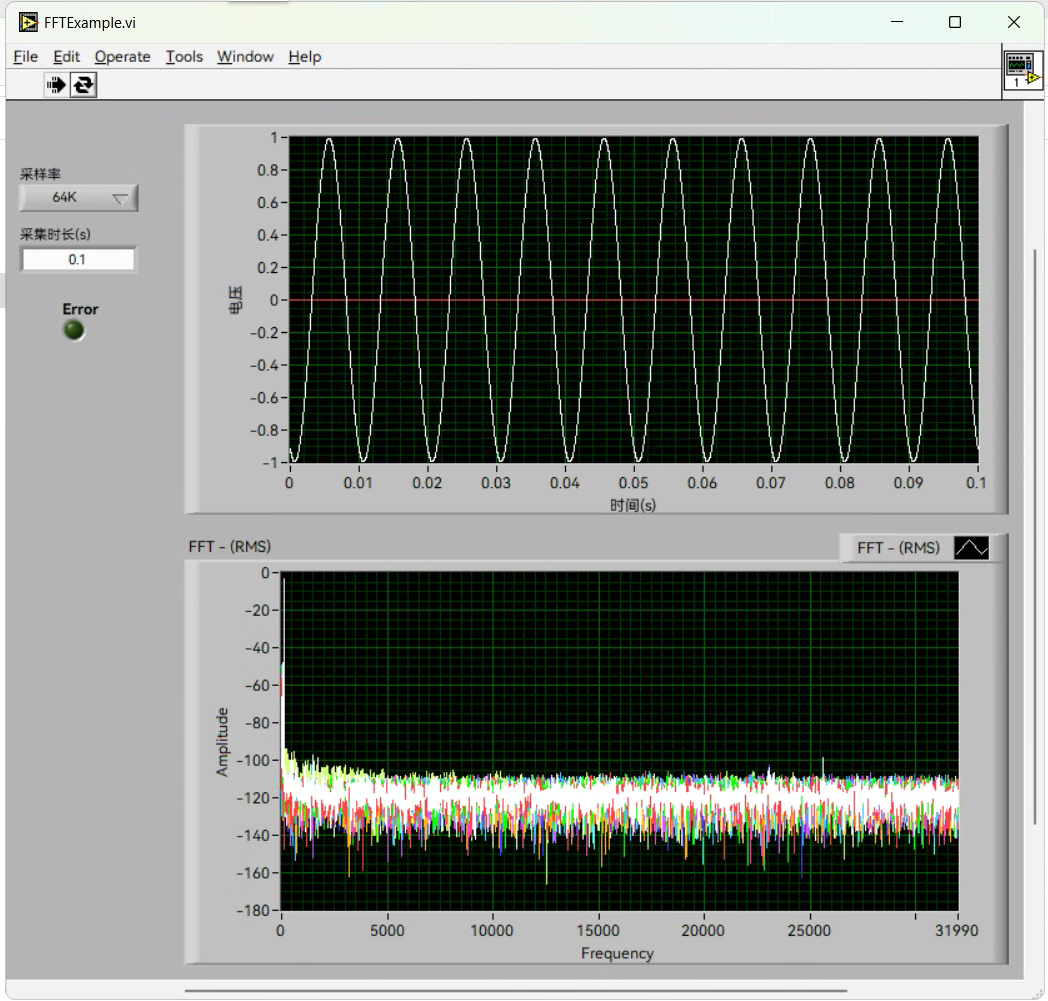Click the 31990 frequency axis end value

(x=958, y=931)
